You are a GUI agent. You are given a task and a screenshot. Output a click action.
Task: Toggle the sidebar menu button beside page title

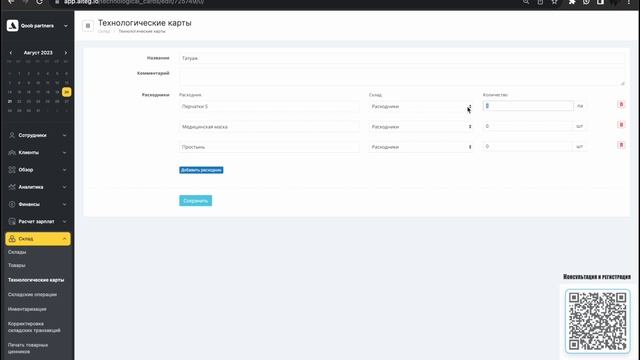click(x=88, y=26)
